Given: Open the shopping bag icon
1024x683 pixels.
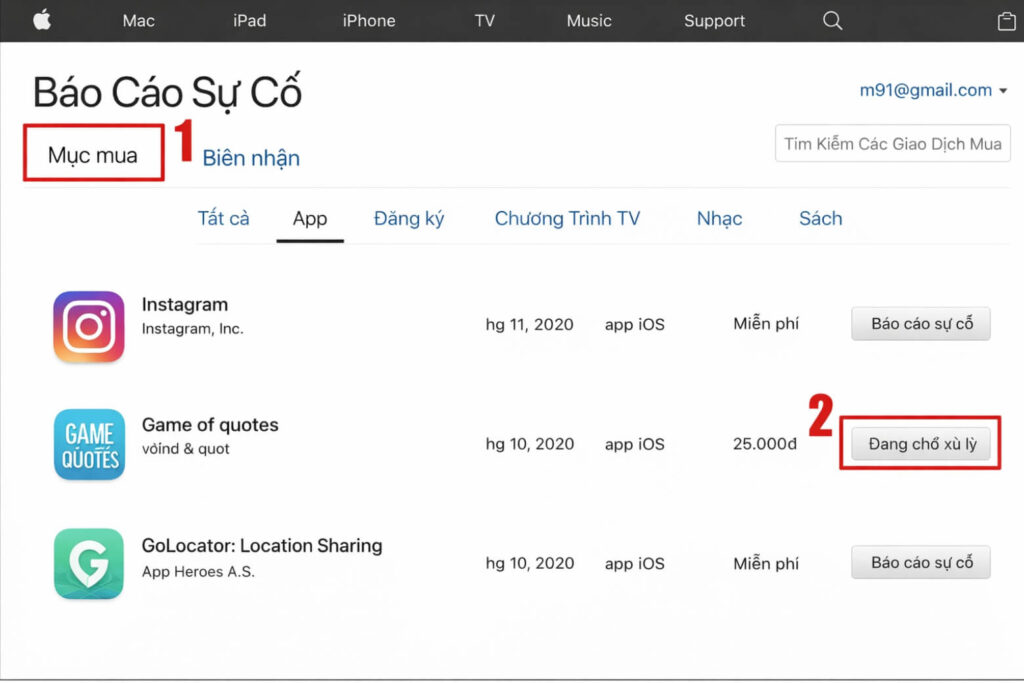Looking at the screenshot, I should click(x=1006, y=21).
